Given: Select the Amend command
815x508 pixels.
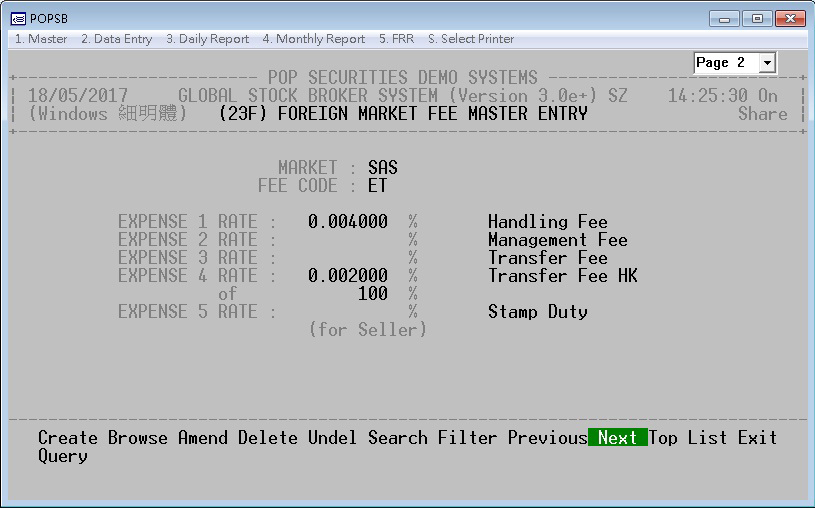Looking at the screenshot, I should (x=203, y=438).
